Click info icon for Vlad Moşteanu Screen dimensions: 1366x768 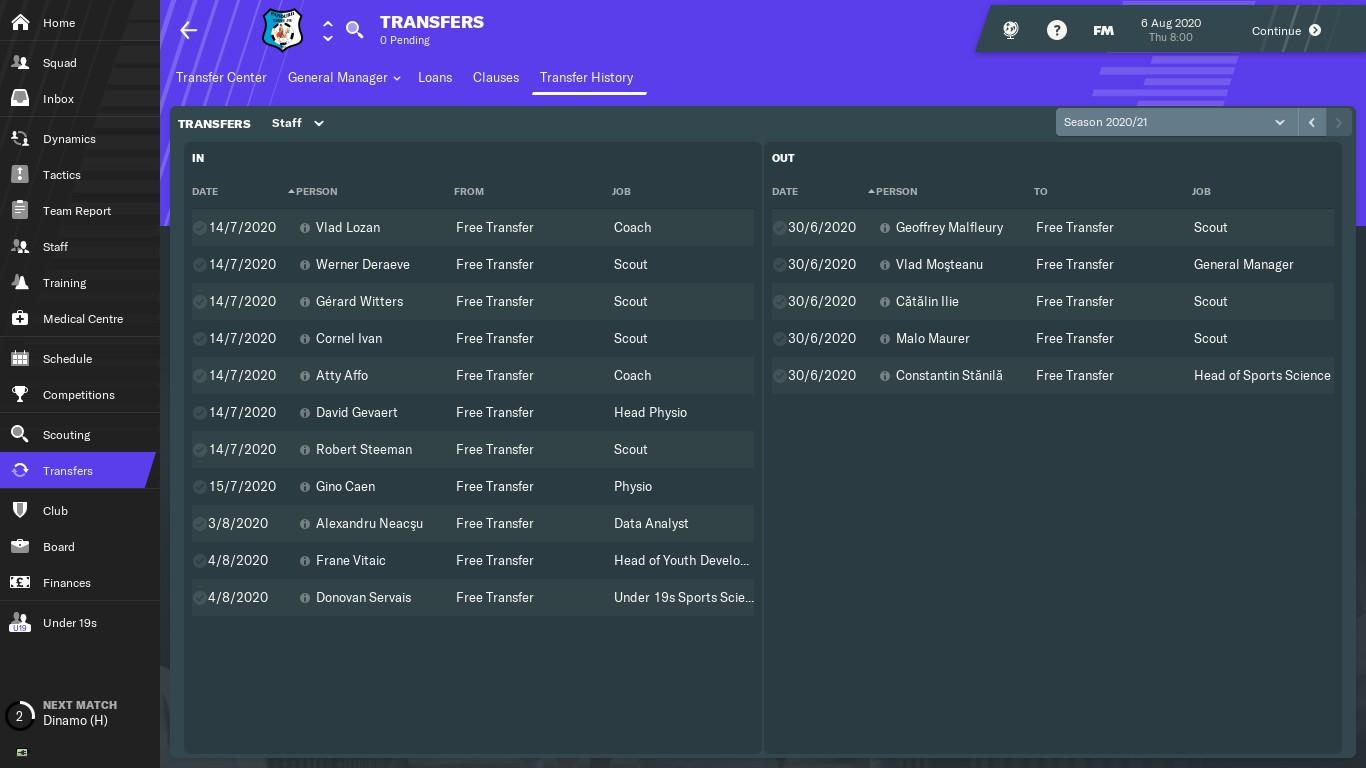[885, 265]
